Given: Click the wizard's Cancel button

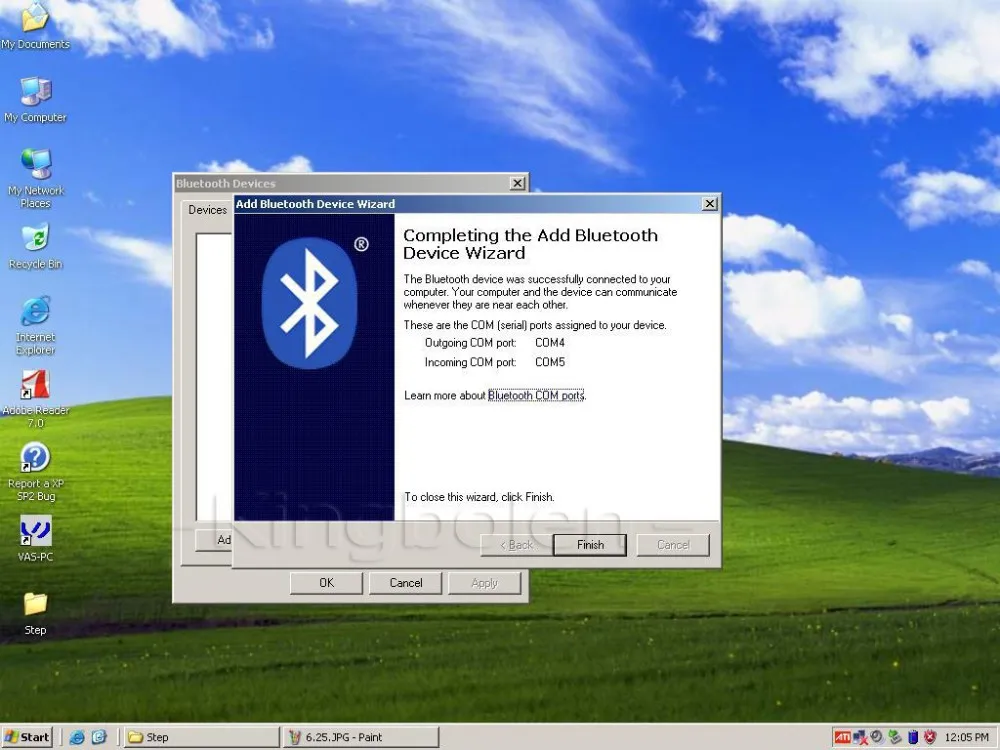Looking at the screenshot, I should tap(673, 545).
